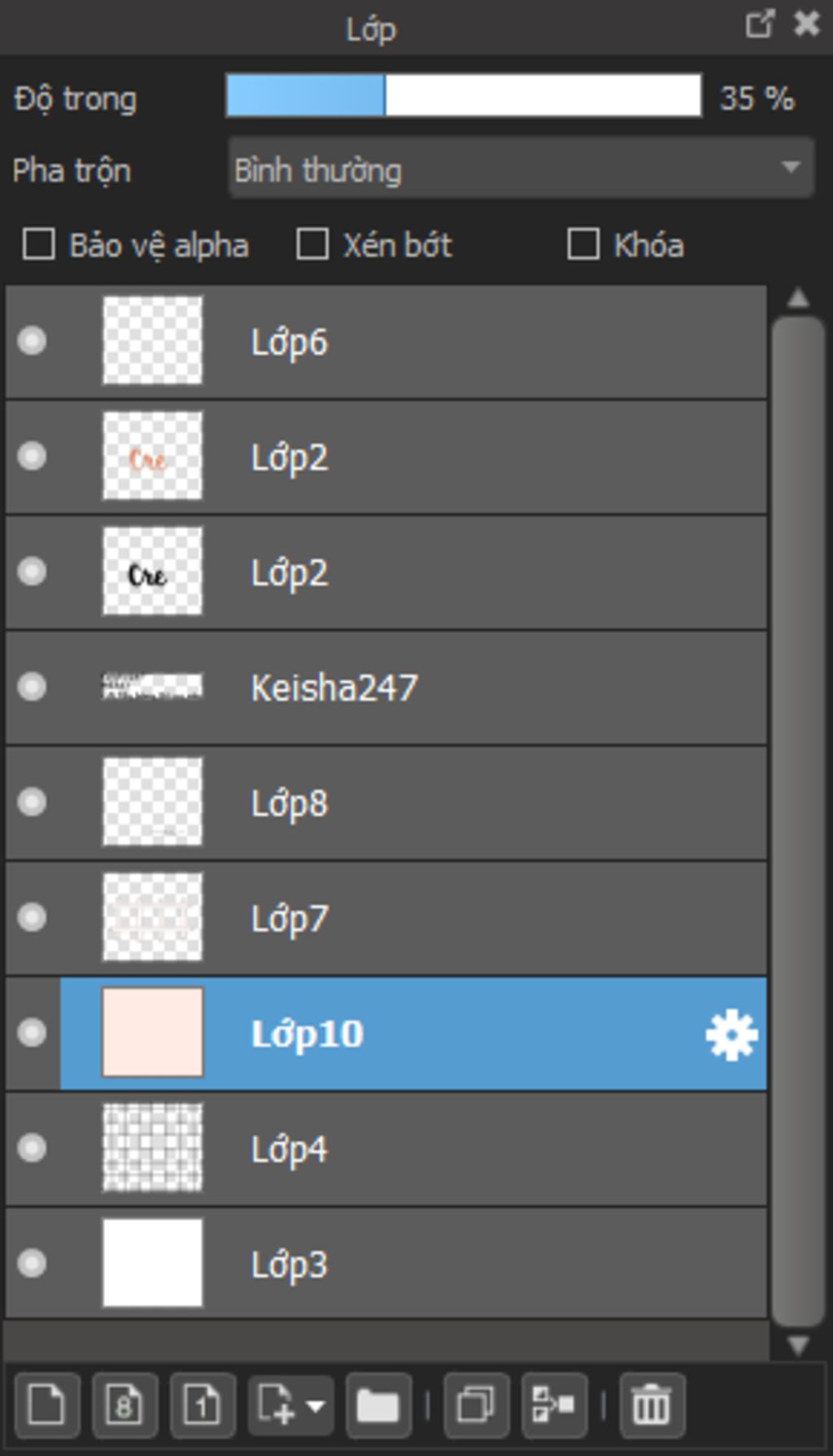This screenshot has height=1456, width=833.
Task: Duplicate the selected layer
Action: tap(477, 1405)
